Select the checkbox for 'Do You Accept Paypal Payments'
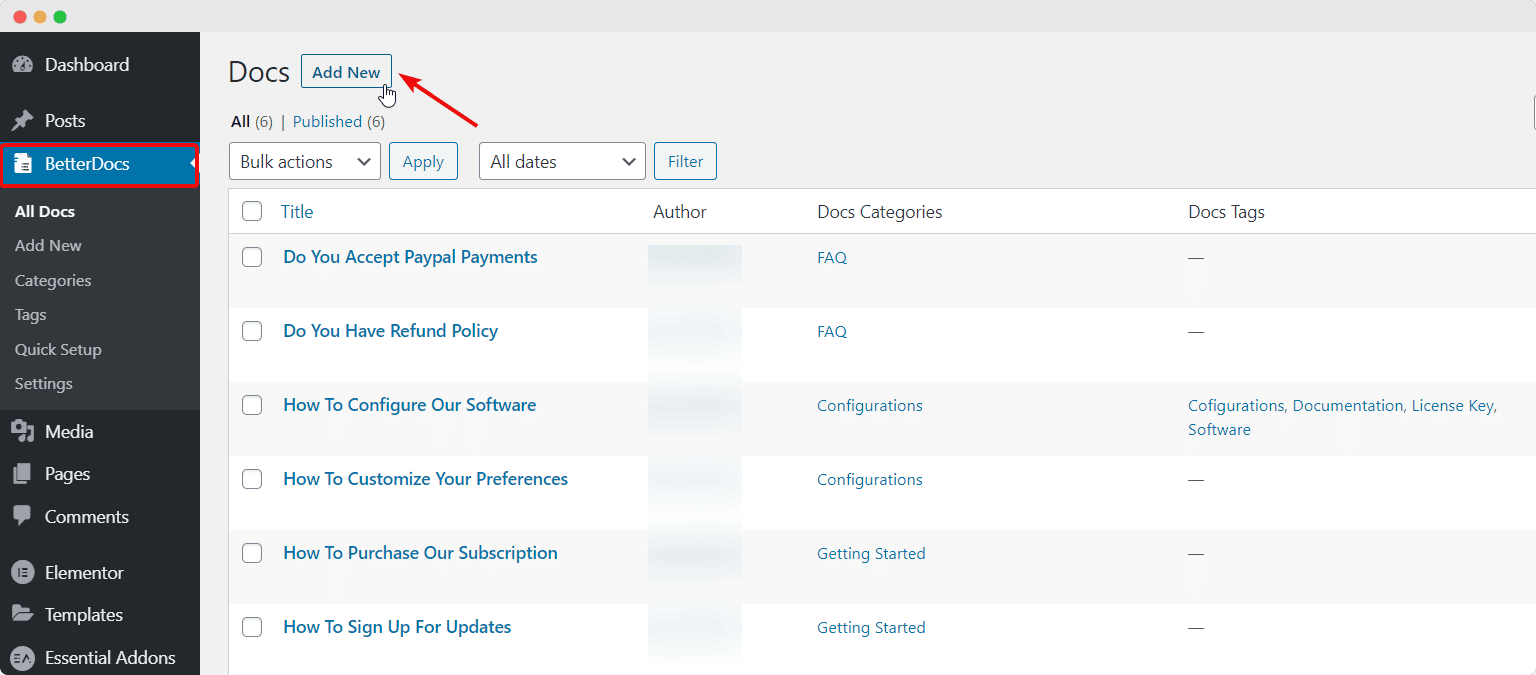Screen dimensions: 1536x675 (x=252, y=257)
